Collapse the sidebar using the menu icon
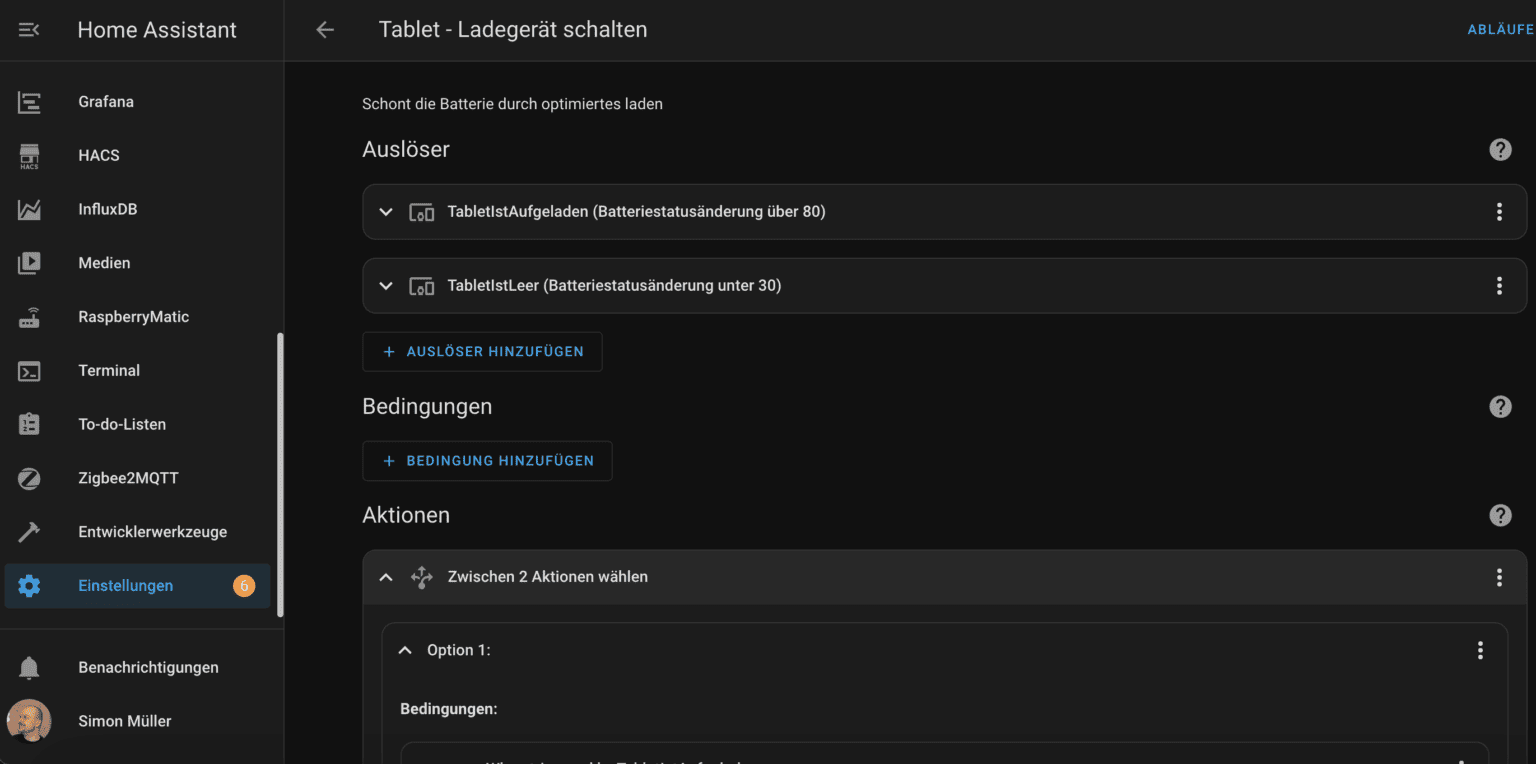Viewport: 1536px width, 764px height. pos(29,30)
